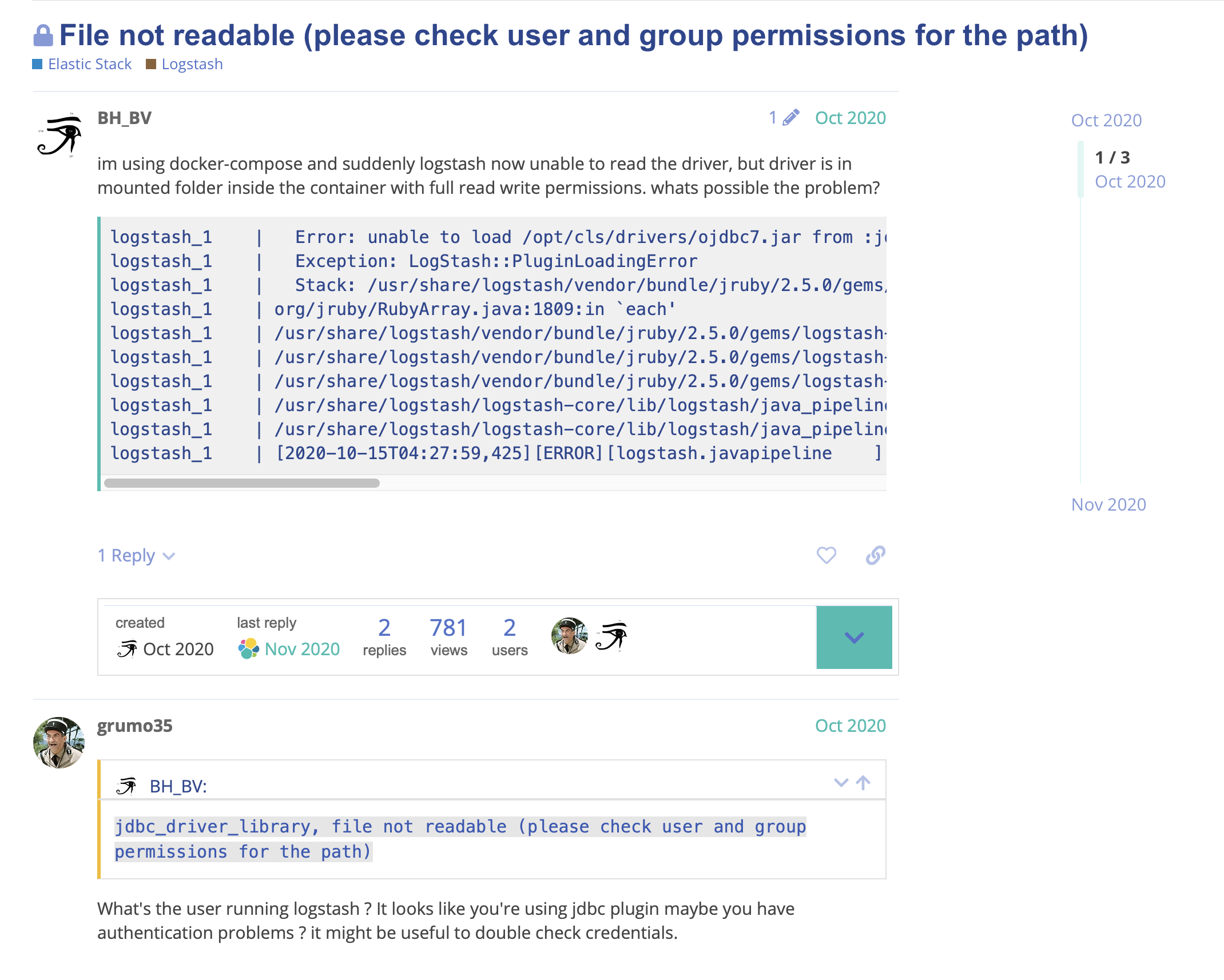Viewport: 1224px width, 980px height.
Task: Click the teal collapse chevron button
Action: [x=854, y=637]
